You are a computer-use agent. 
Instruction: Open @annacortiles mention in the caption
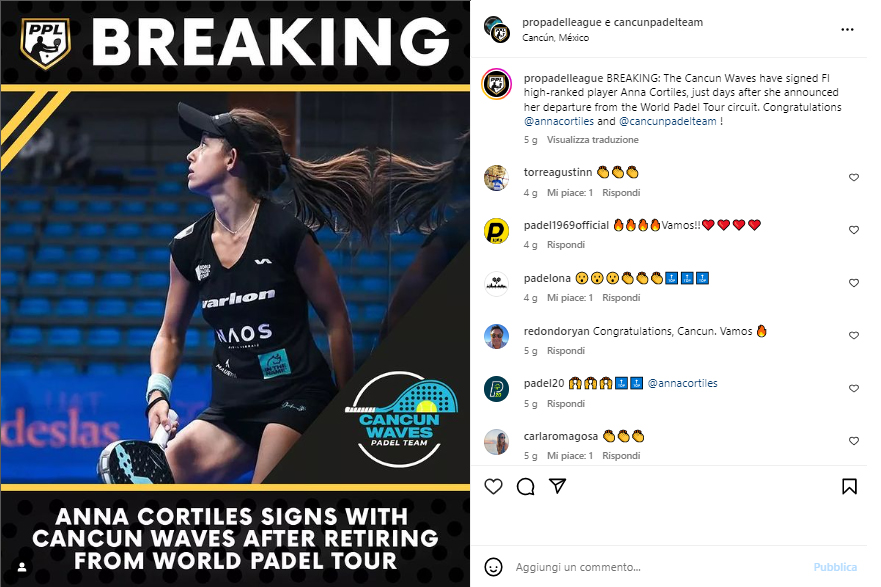click(558, 121)
